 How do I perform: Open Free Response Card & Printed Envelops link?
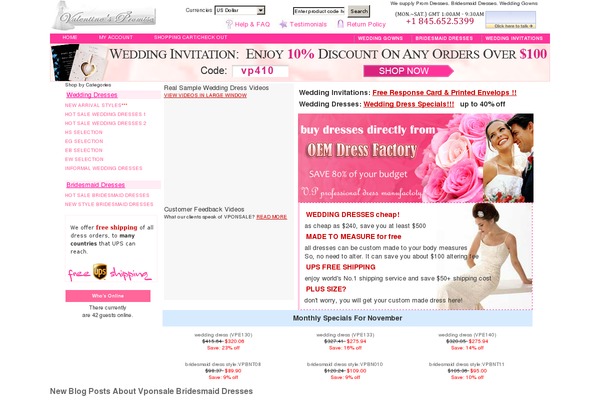point(444,93)
